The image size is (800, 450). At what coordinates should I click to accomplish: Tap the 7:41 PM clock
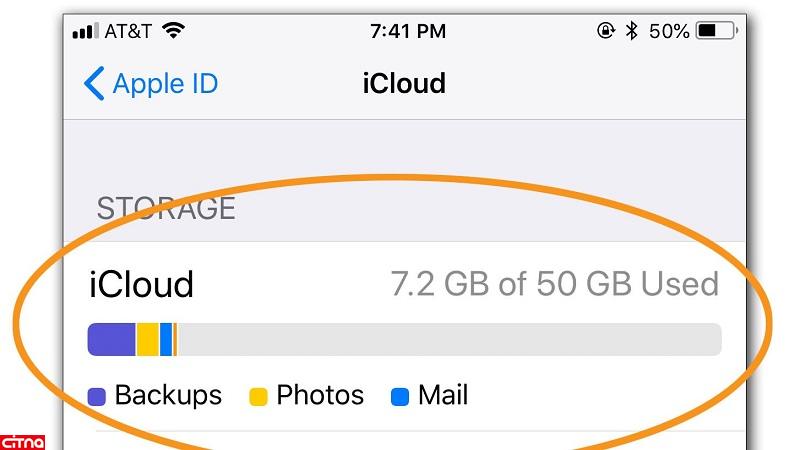(408, 31)
